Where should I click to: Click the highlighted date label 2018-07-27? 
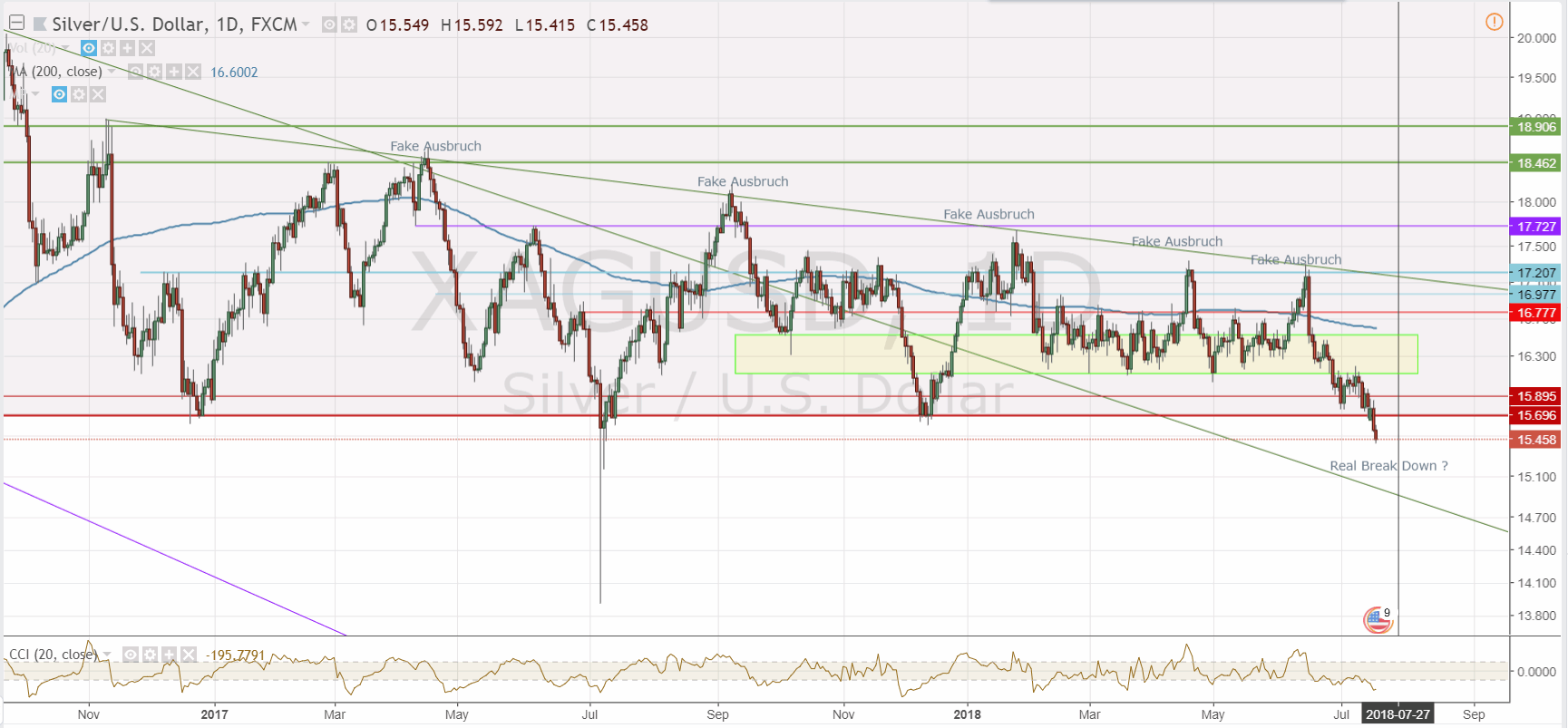point(1398,714)
